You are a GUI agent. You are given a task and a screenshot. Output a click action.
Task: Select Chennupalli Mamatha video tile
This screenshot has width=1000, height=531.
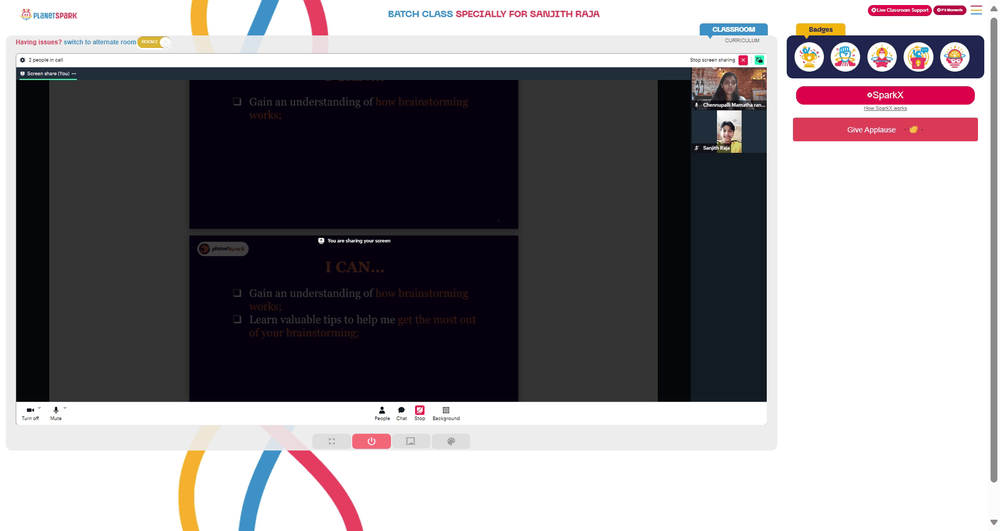pos(729,89)
